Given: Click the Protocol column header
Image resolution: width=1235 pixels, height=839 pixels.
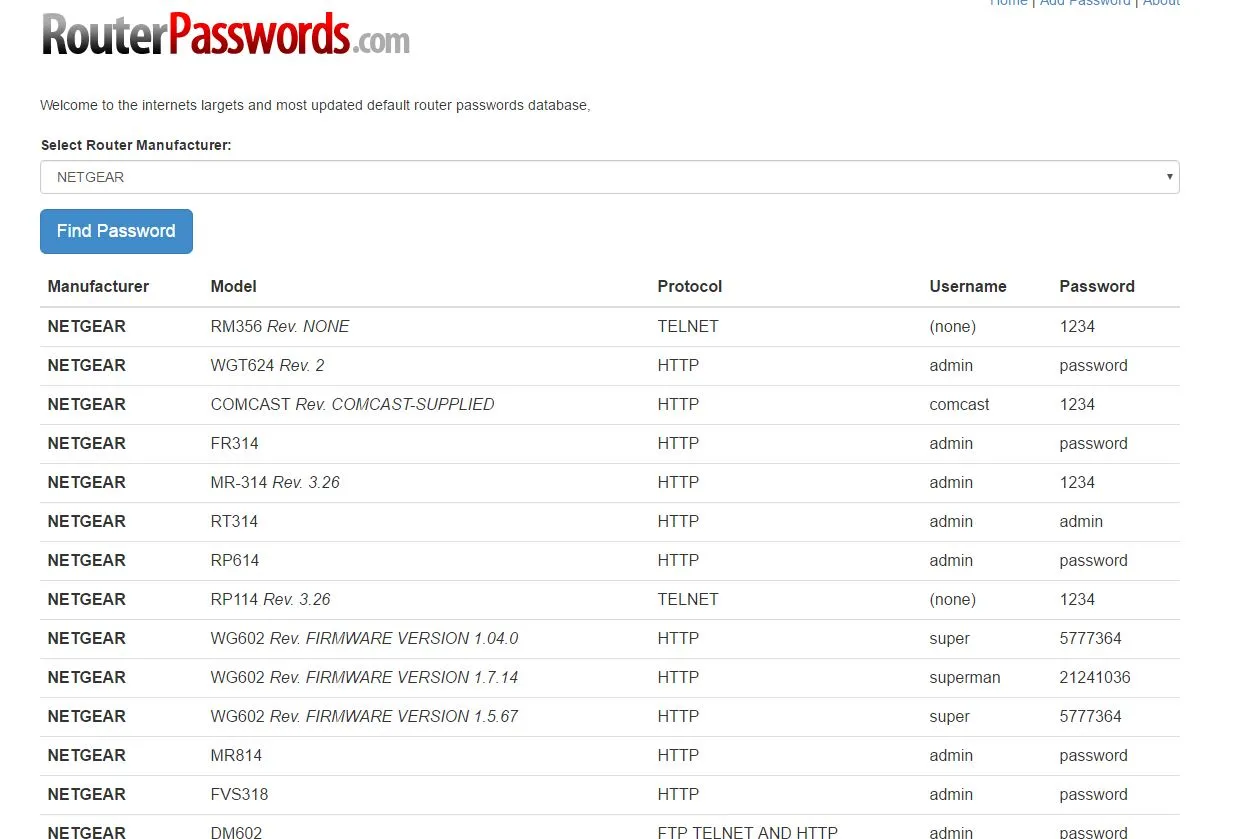Looking at the screenshot, I should point(689,286).
